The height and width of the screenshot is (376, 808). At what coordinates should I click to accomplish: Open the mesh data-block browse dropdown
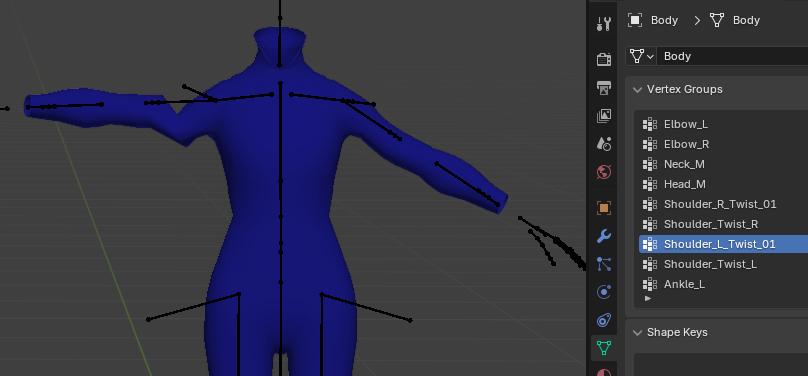pyautogui.click(x=641, y=56)
